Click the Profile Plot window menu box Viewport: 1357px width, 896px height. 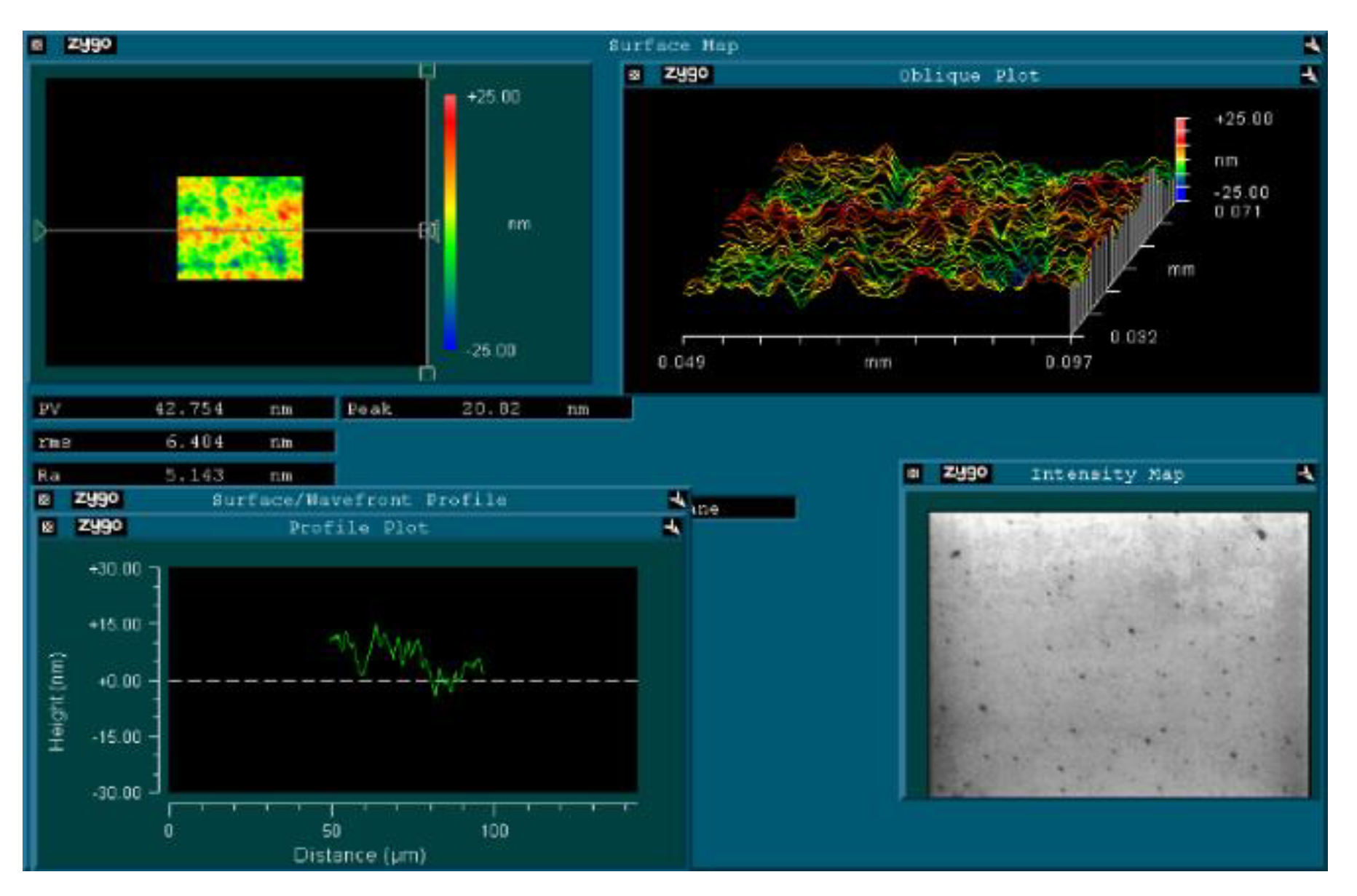click(48, 527)
